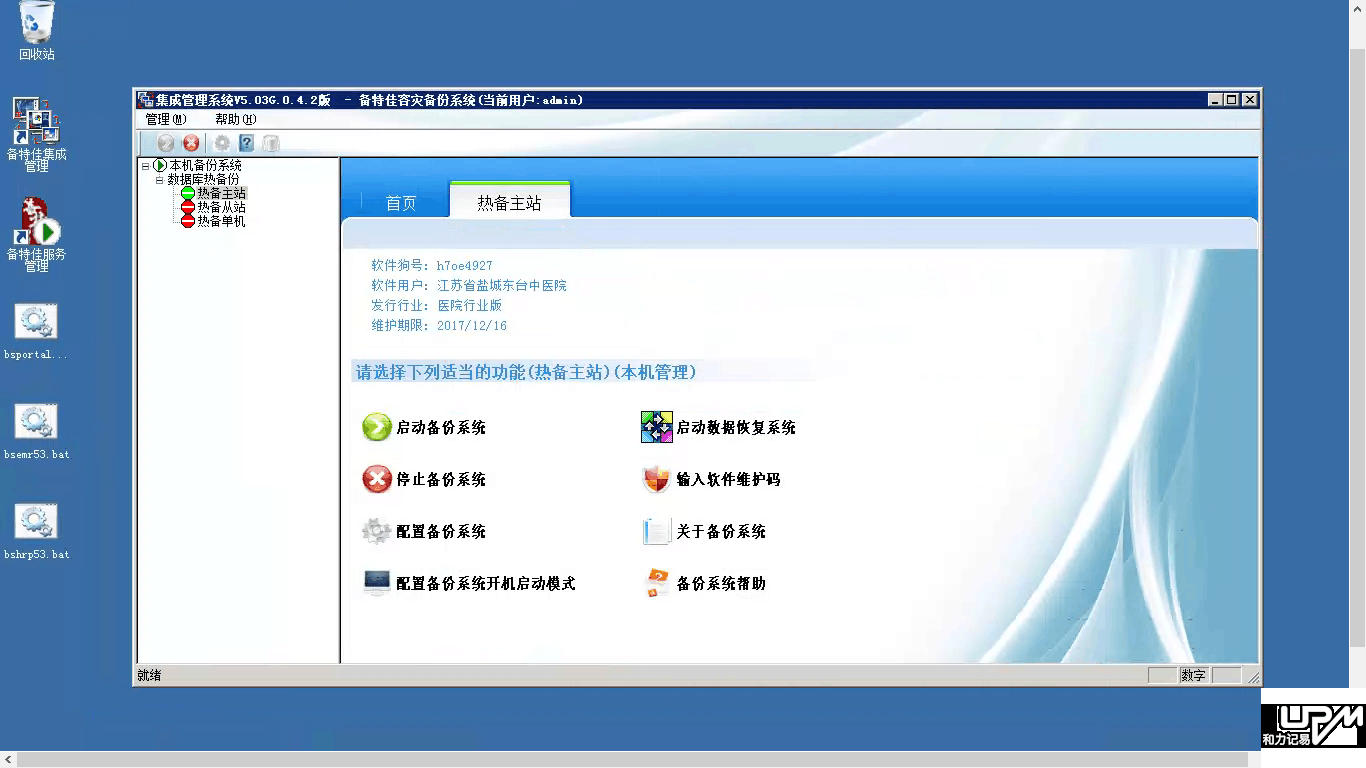Viewport: 1366px width, 768px height.
Task: Click the window resize grip corner
Action: tap(1252, 677)
